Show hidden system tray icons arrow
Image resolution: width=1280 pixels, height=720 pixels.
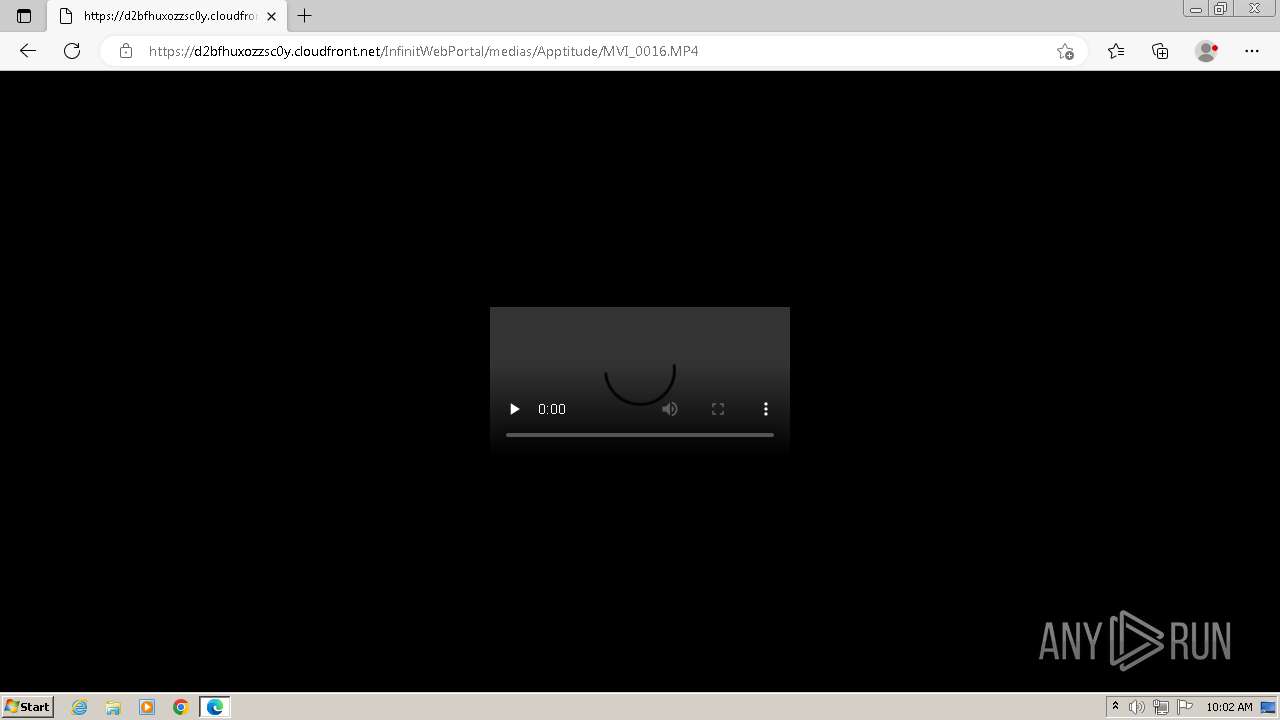click(x=1115, y=707)
